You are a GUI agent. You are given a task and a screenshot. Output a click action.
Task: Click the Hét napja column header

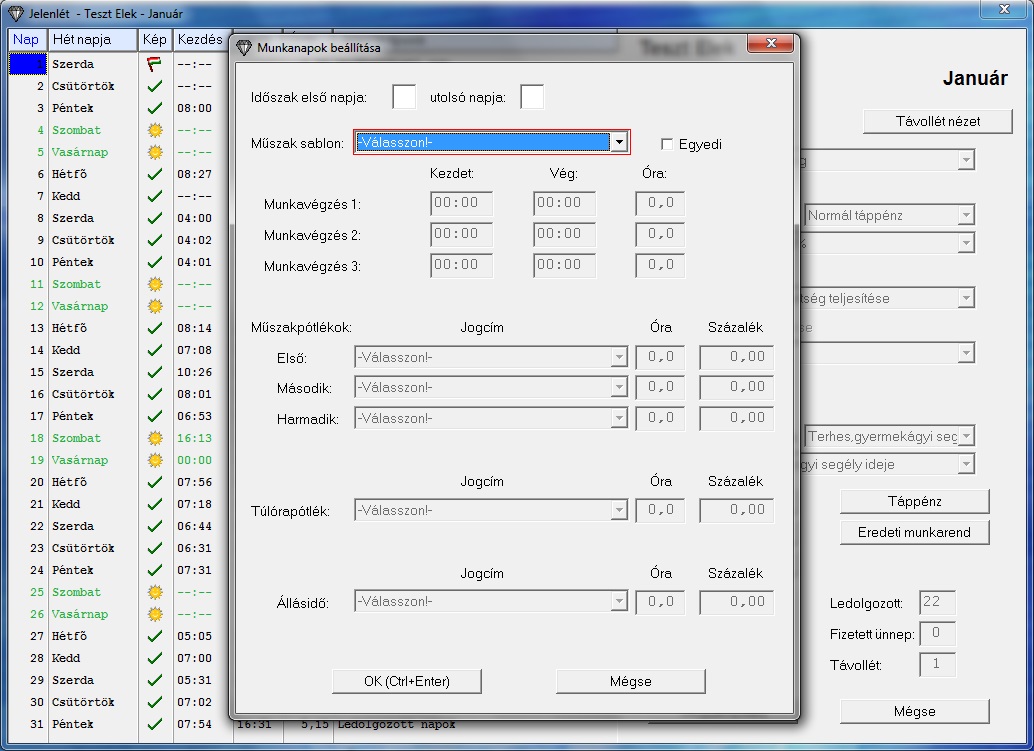pos(94,40)
